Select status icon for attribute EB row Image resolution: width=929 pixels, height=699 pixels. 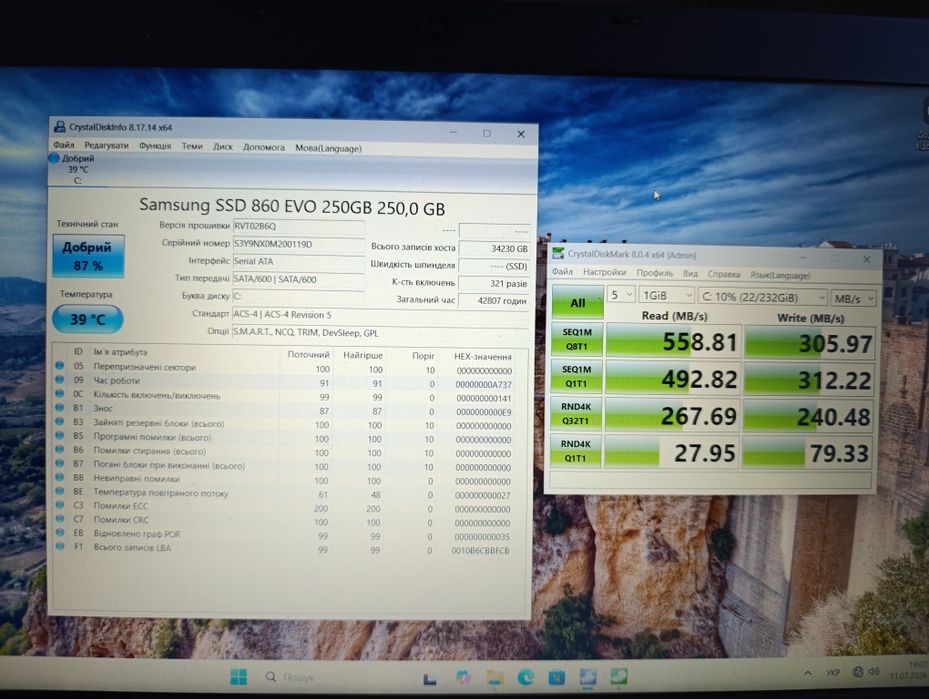click(60, 533)
